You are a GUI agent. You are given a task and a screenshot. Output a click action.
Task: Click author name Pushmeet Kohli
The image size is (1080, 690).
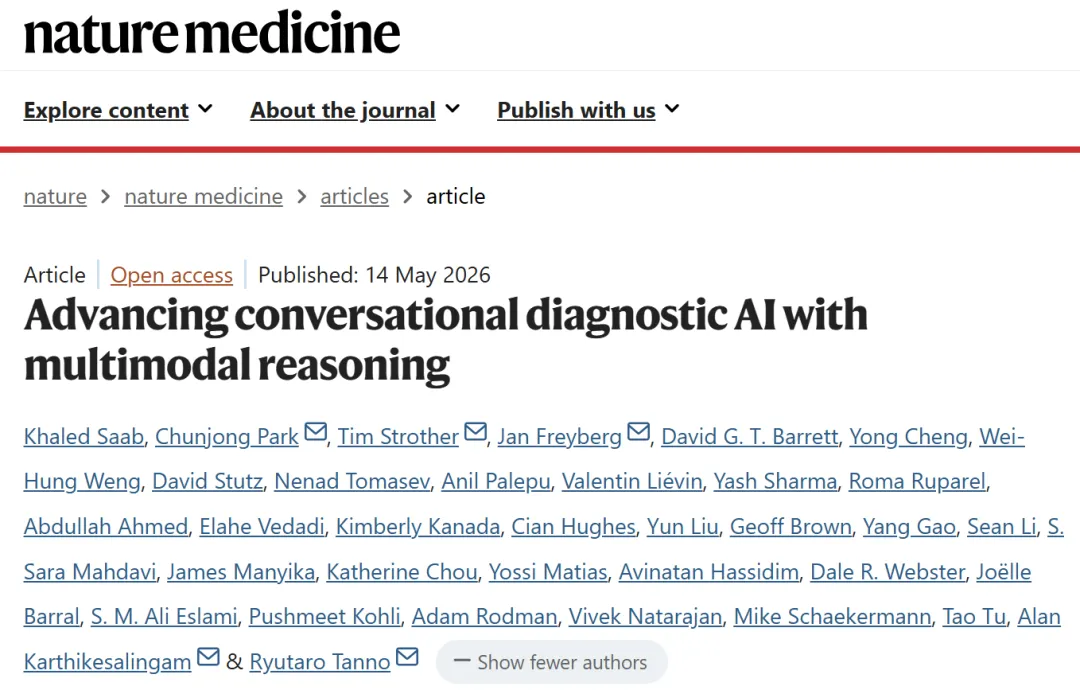tap(324, 617)
